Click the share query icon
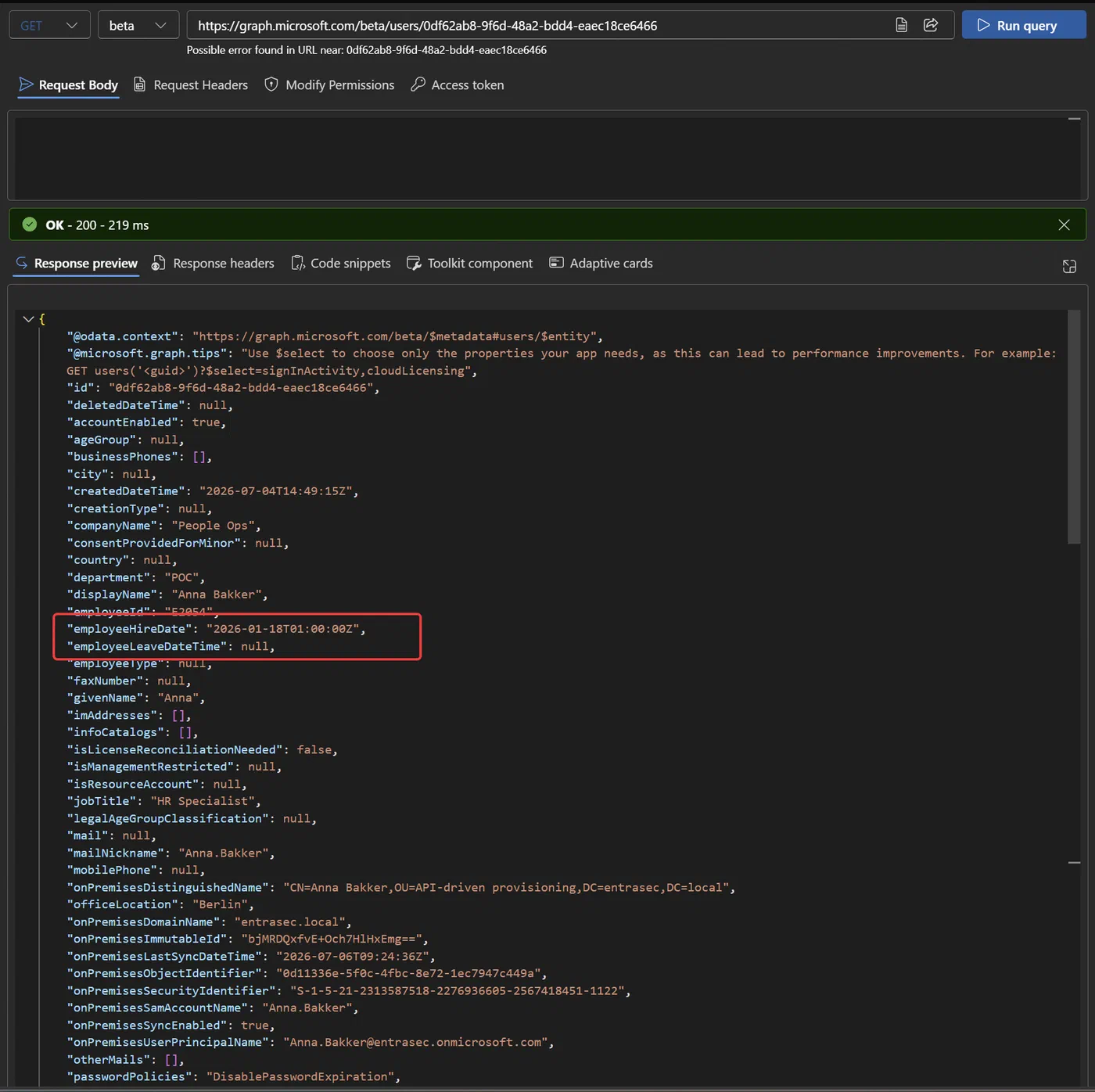 coord(931,25)
